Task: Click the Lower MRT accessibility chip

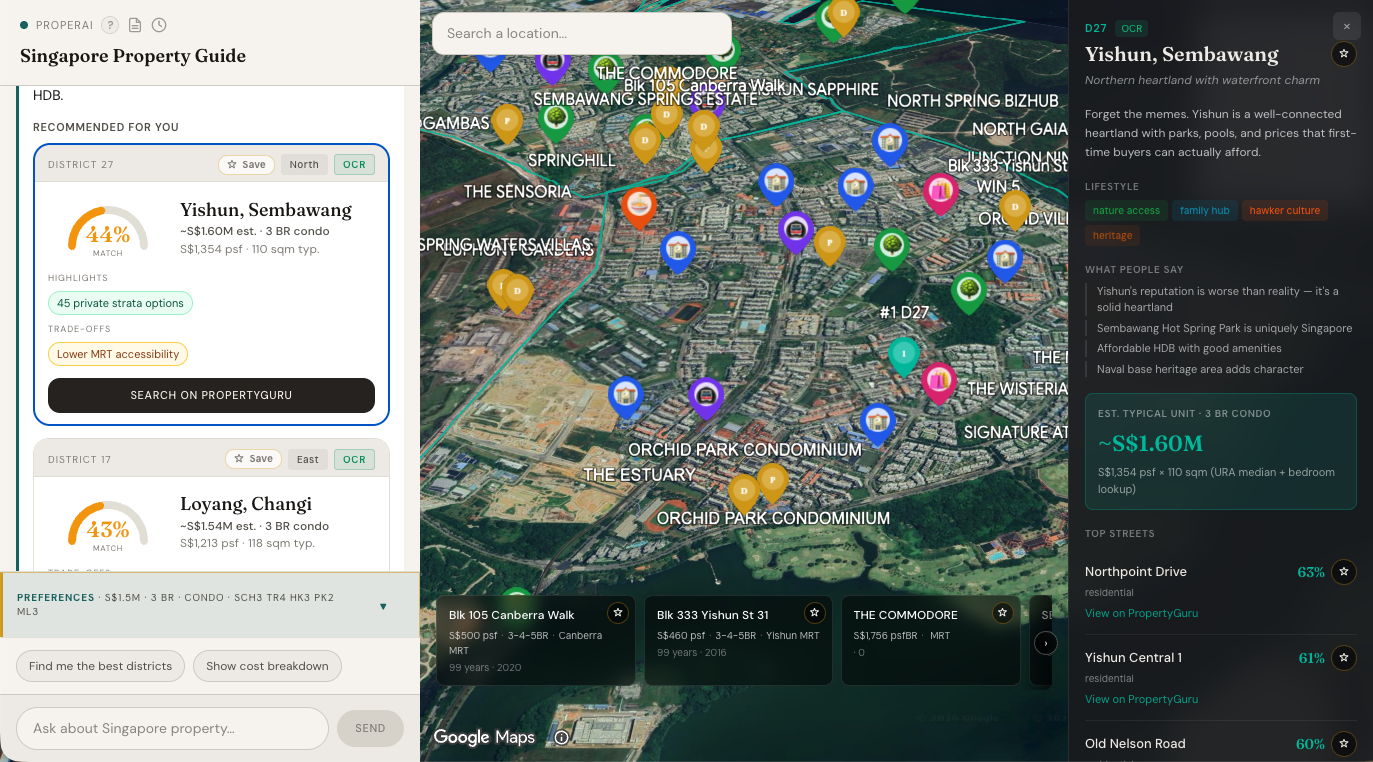Action: click(x=118, y=354)
